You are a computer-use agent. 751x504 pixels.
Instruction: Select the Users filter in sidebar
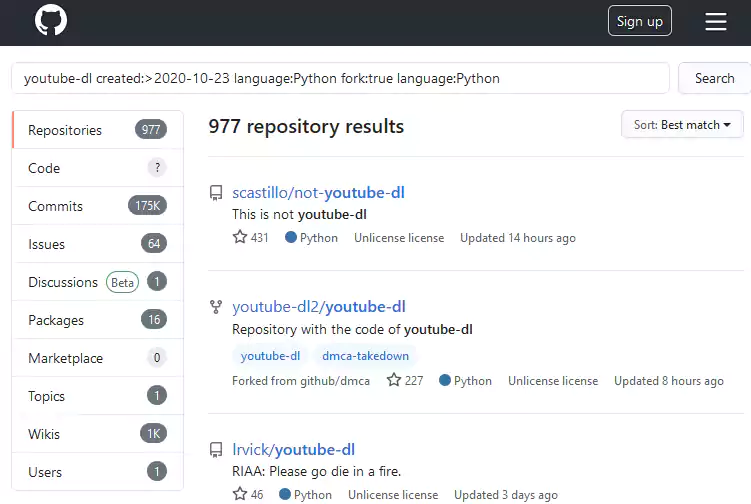pyautogui.click(x=98, y=472)
